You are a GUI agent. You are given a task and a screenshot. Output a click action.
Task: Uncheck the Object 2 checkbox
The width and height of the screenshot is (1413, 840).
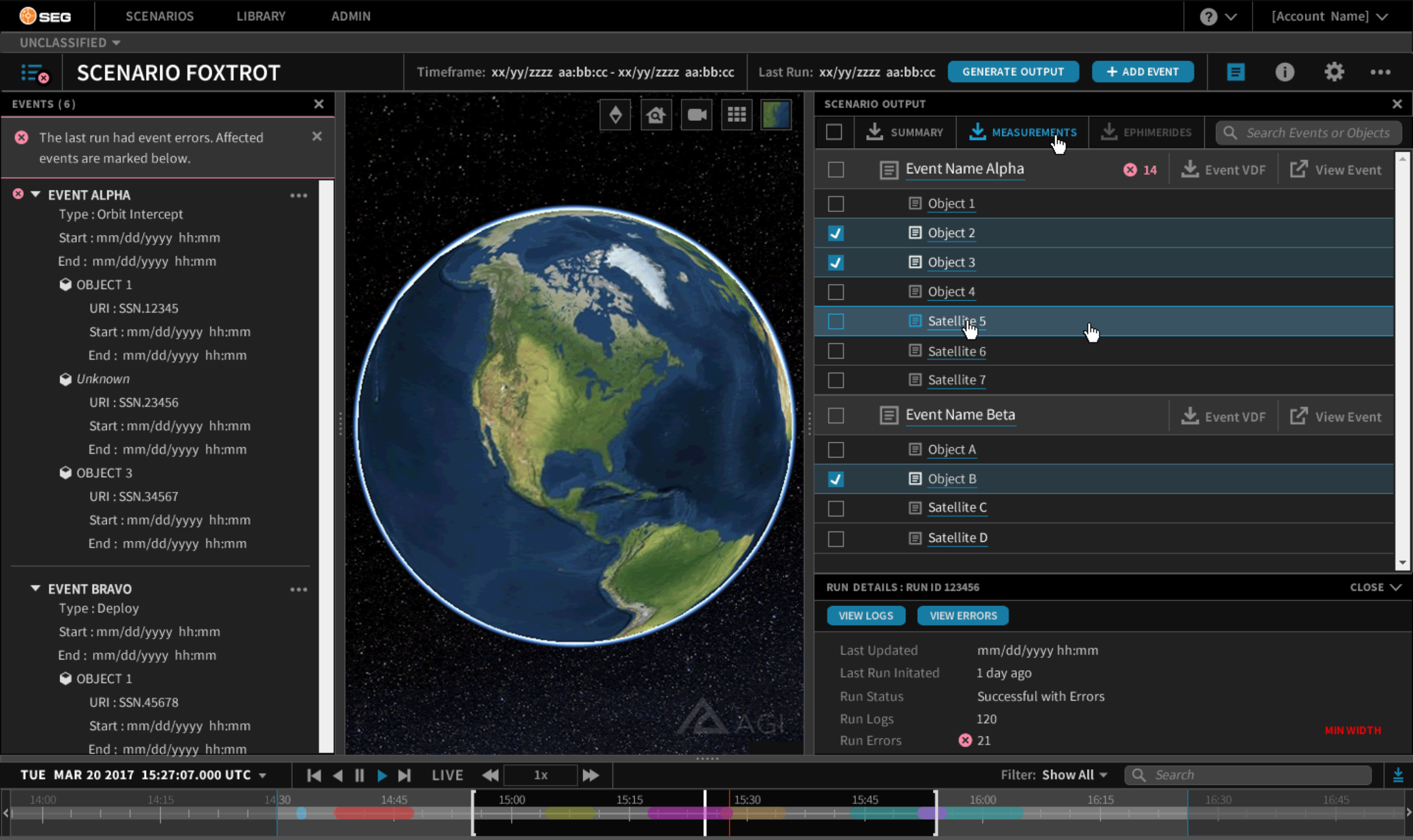click(835, 233)
